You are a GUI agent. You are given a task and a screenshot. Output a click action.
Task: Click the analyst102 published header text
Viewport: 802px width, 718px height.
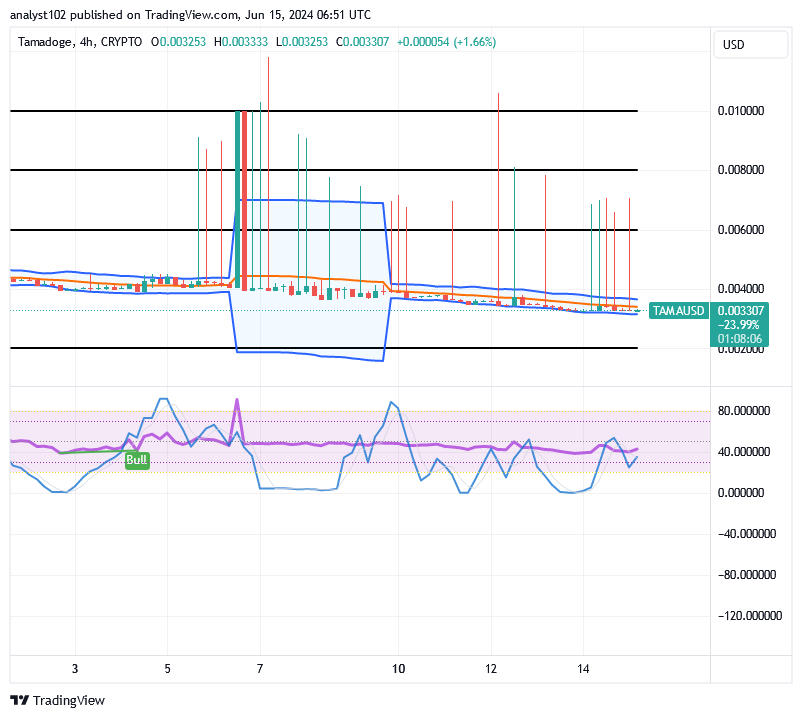click(190, 15)
